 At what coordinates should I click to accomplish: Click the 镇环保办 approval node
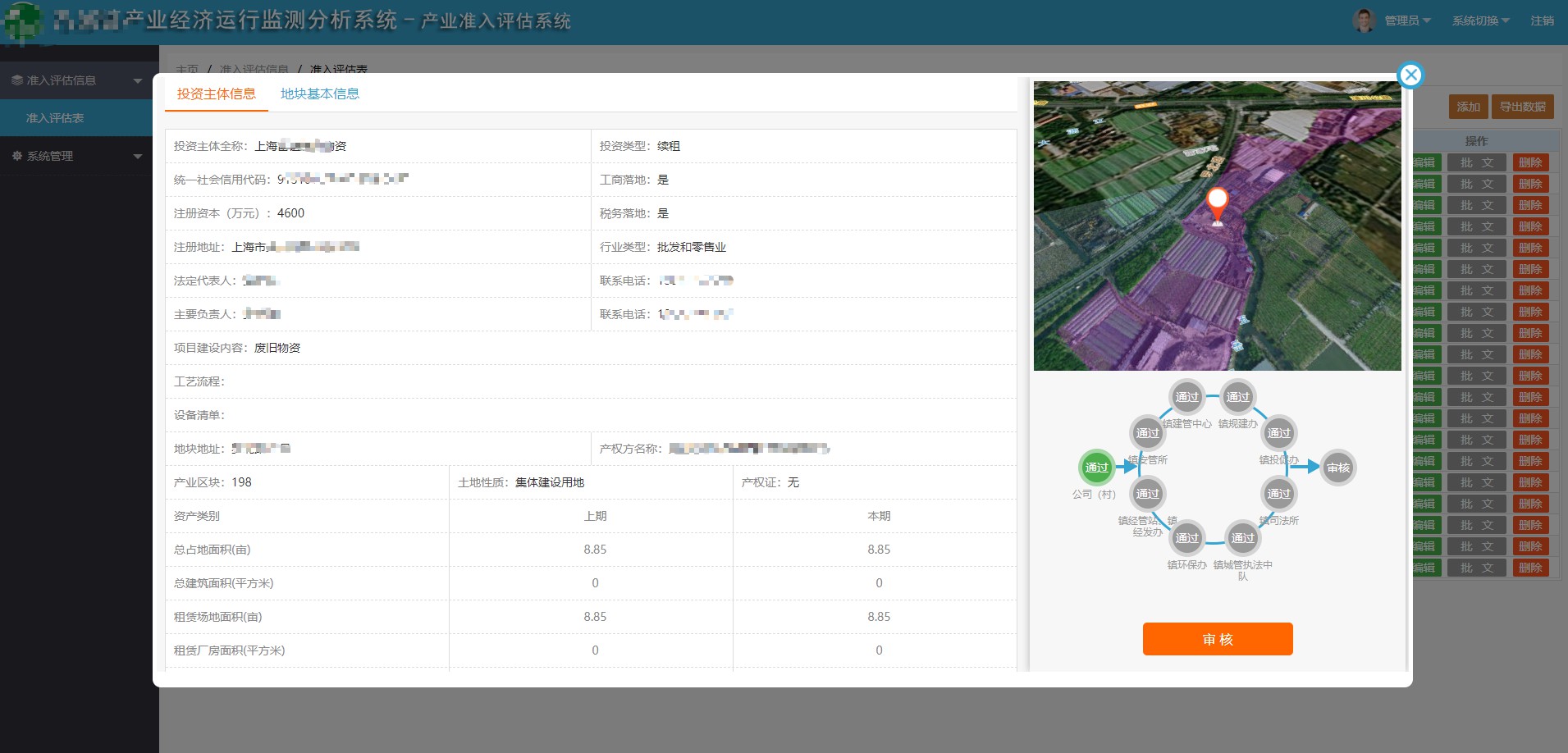tap(1186, 538)
